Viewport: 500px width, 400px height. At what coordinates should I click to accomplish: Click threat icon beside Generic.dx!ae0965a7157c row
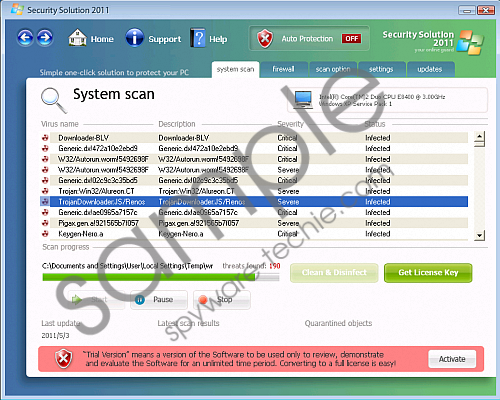(45, 212)
